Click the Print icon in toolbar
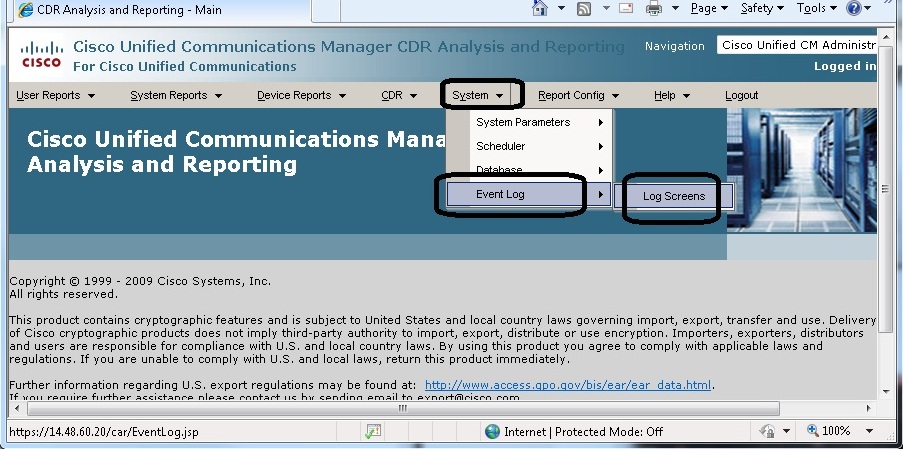Viewport: 903px width, 449px height. click(654, 9)
